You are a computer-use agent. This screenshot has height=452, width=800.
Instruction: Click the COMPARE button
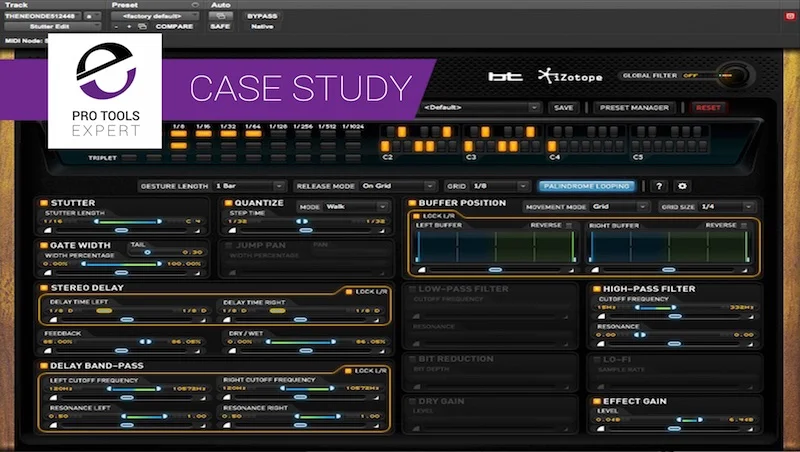[x=174, y=27]
